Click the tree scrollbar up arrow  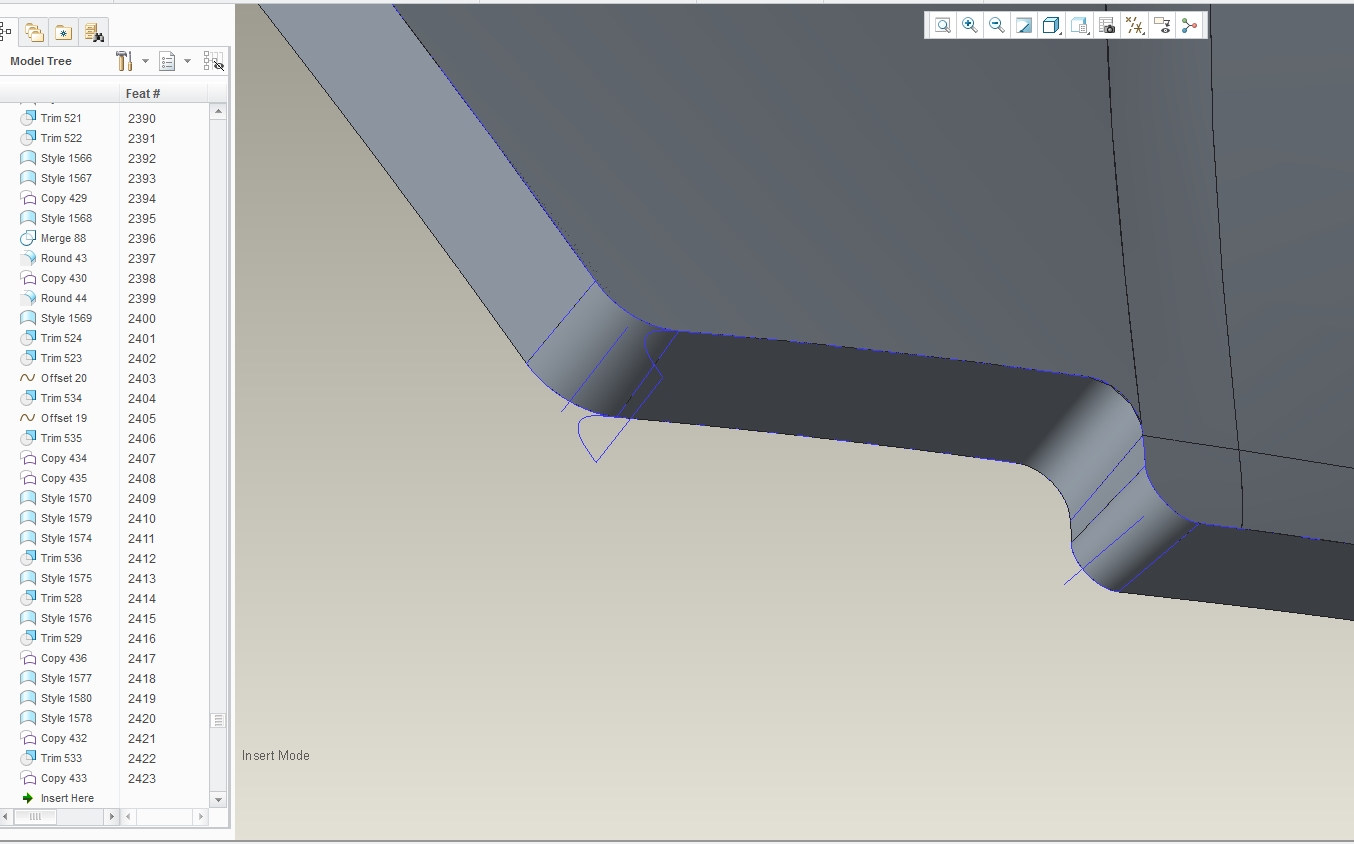pyautogui.click(x=218, y=112)
